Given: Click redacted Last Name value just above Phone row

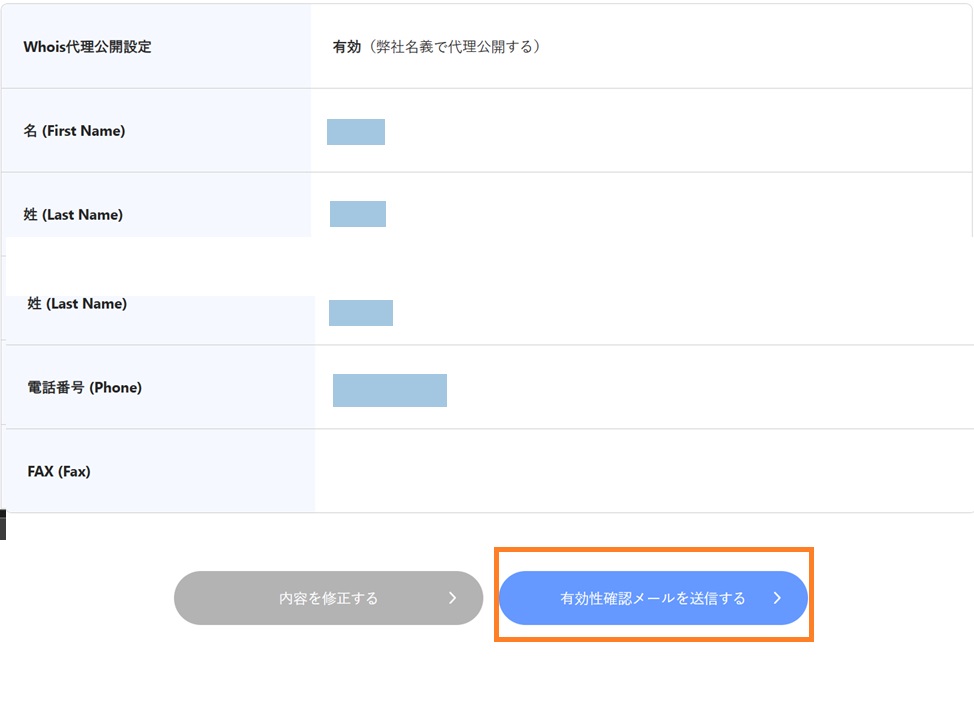Looking at the screenshot, I should [361, 313].
